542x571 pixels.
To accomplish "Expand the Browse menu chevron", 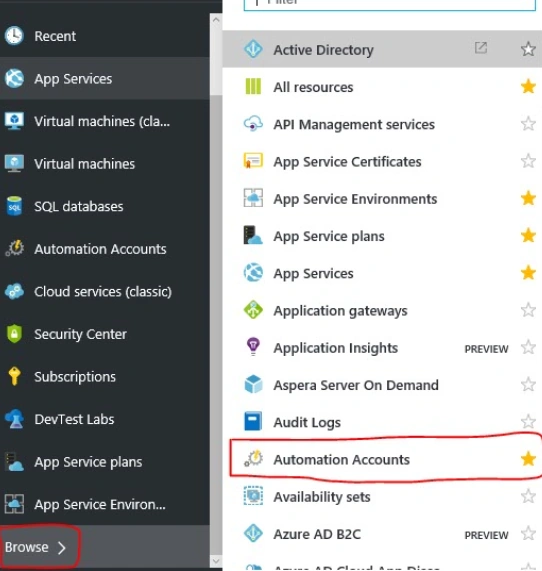I will click(62, 547).
